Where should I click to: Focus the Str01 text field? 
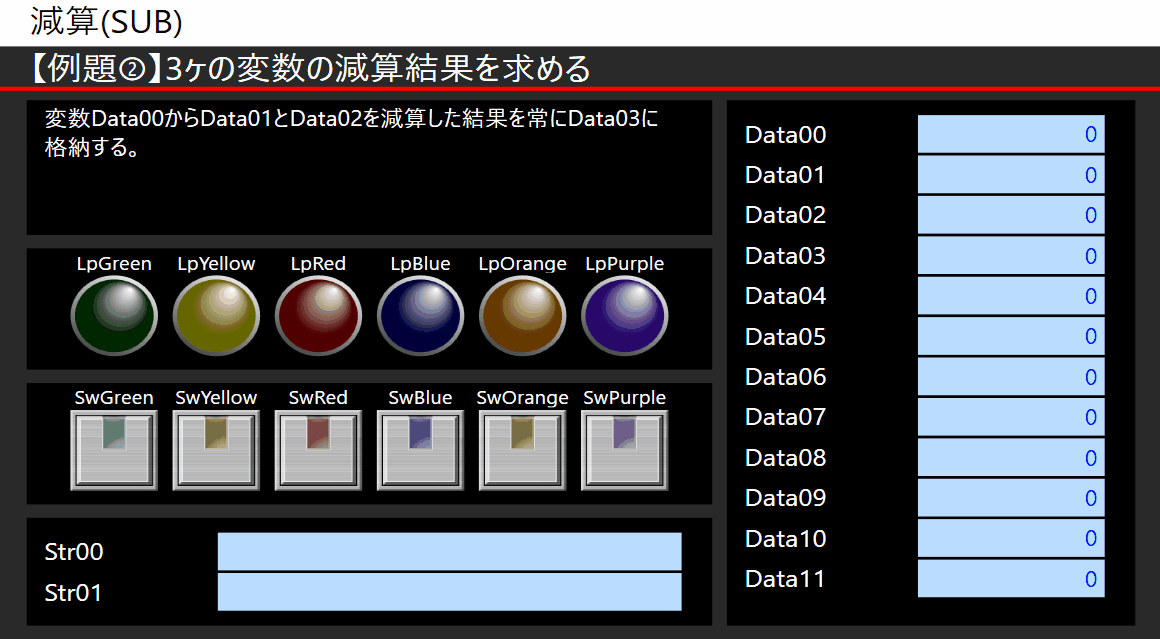[449, 592]
